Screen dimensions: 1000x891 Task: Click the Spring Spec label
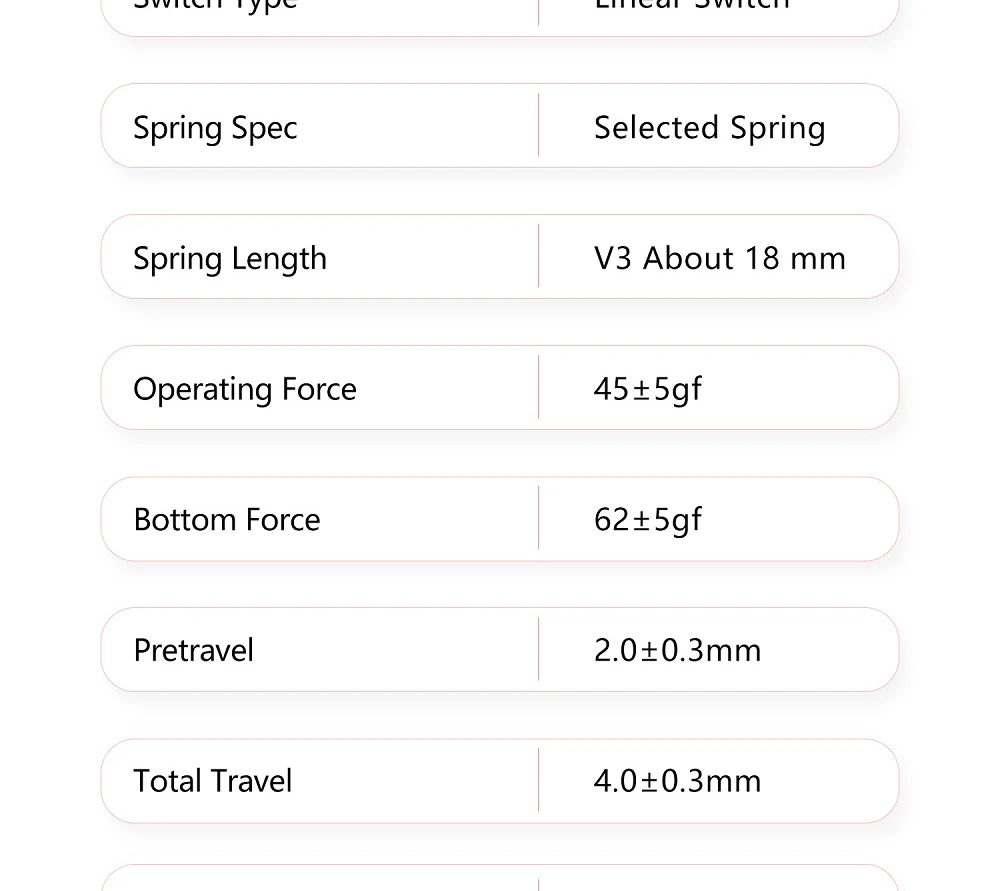pyautogui.click(x=215, y=128)
